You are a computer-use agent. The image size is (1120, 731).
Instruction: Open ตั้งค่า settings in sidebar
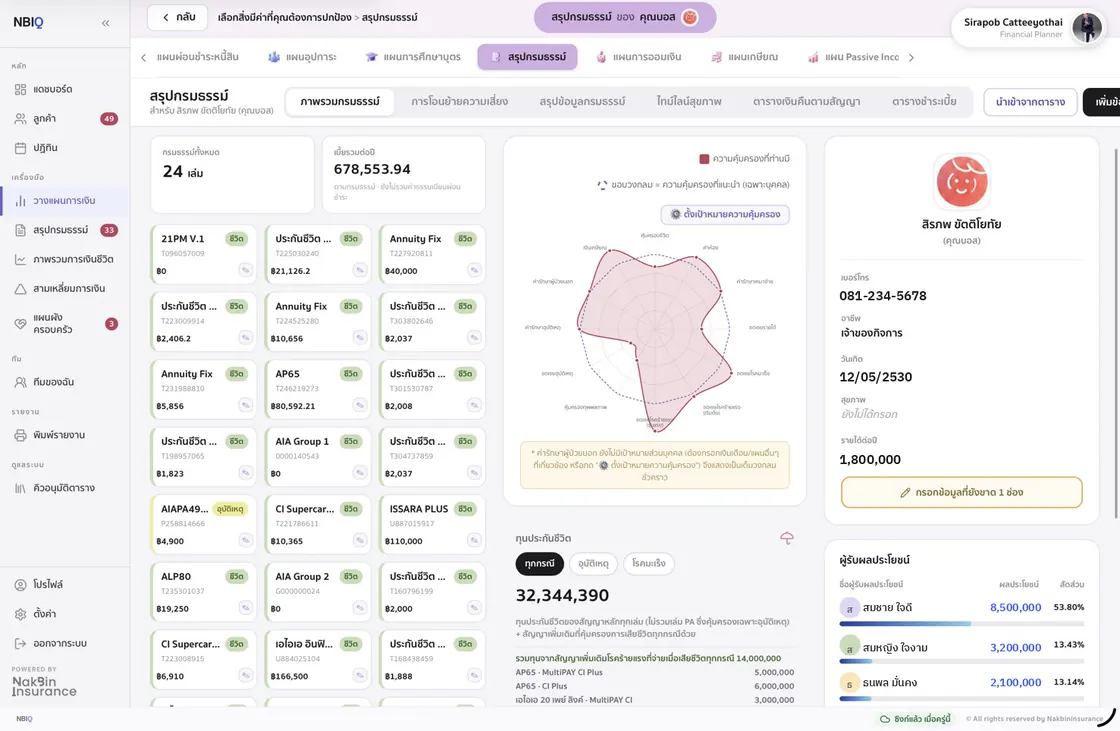[x=64, y=614]
